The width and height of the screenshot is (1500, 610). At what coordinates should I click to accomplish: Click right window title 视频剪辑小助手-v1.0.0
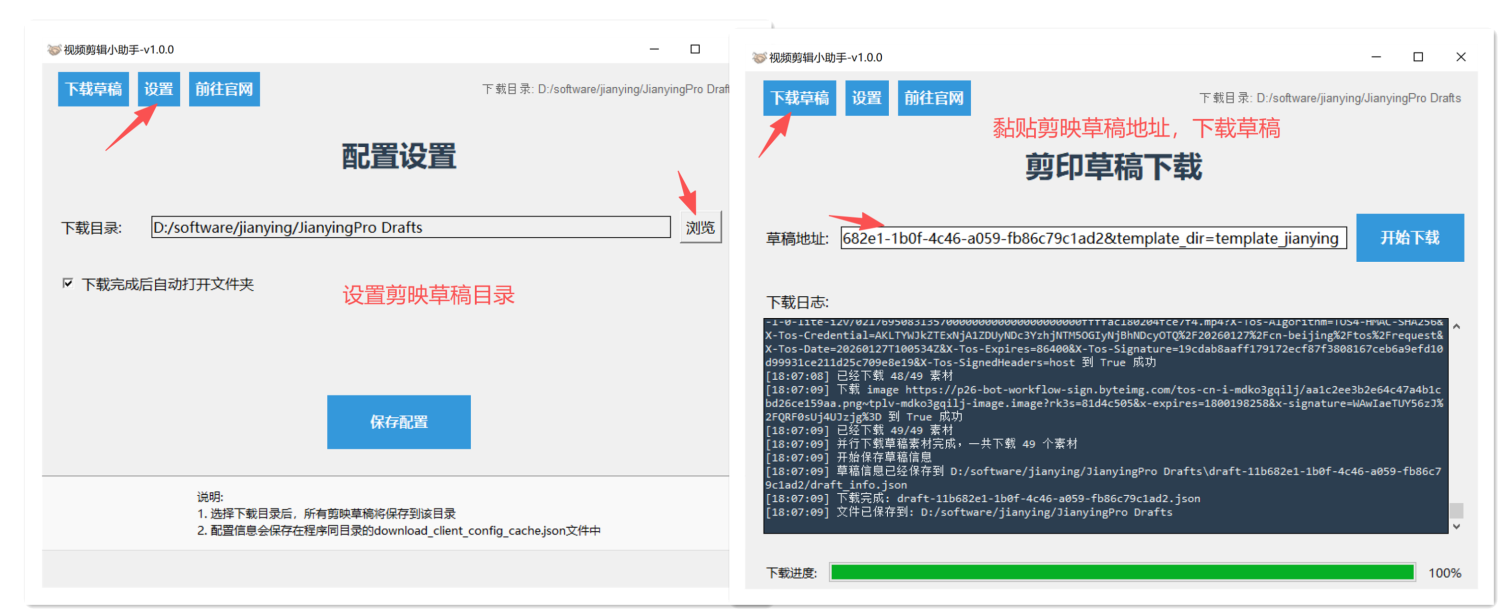coord(825,58)
